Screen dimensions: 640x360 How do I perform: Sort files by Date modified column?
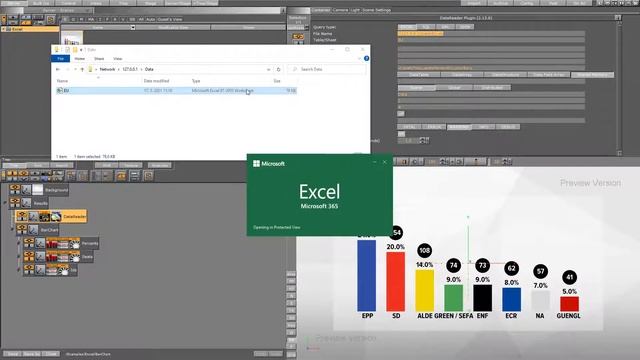(x=156, y=81)
